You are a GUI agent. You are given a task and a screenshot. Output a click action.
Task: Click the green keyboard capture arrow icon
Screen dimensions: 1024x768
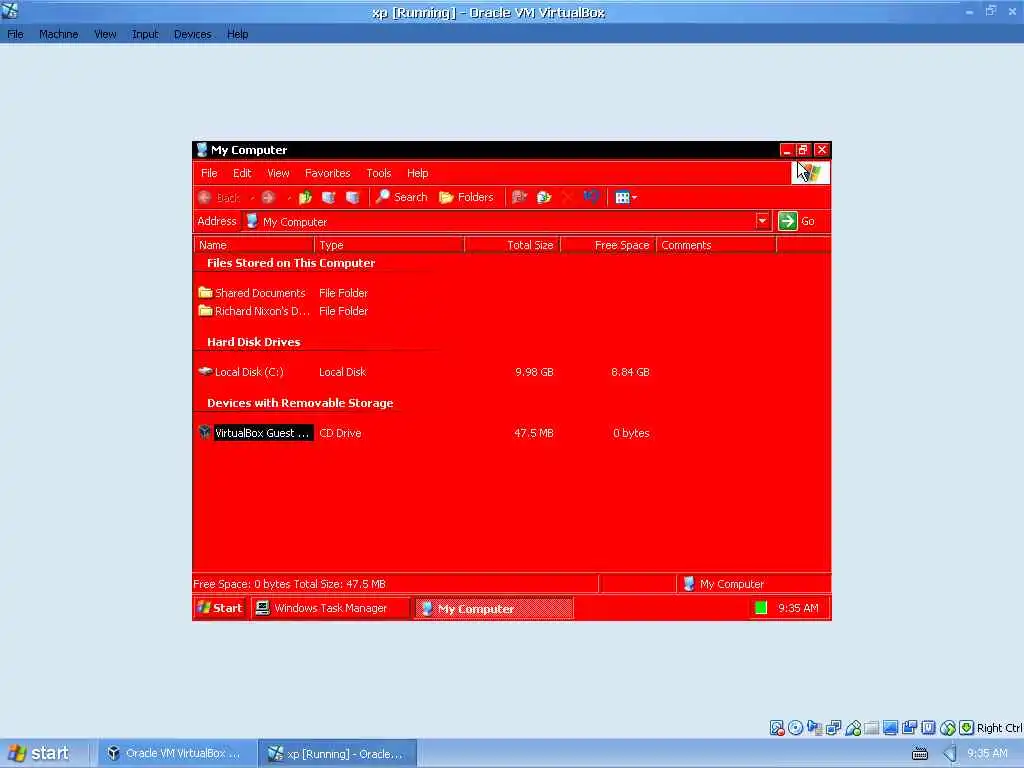[967, 728]
